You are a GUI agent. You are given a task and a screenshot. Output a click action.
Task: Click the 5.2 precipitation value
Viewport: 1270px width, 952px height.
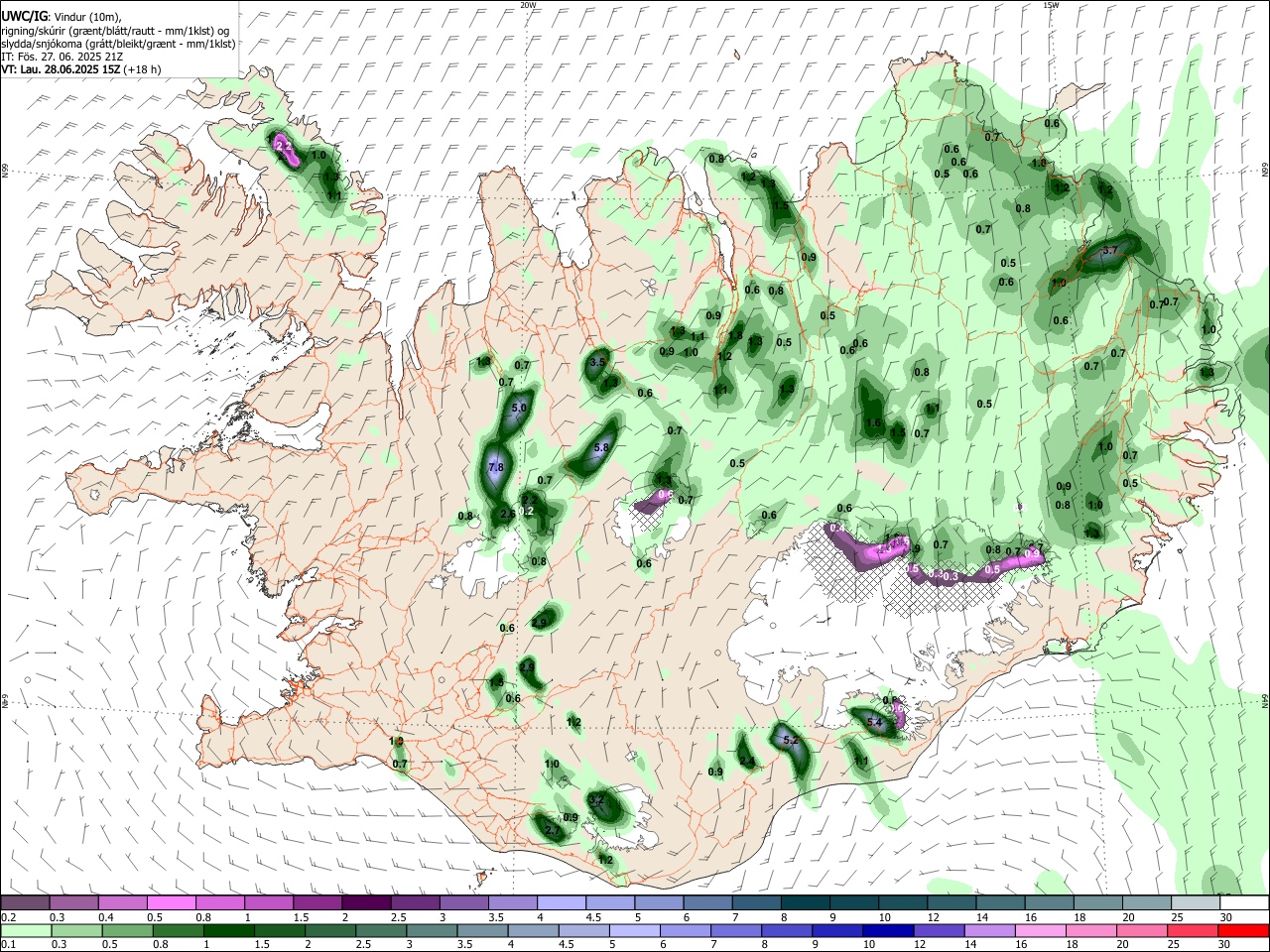point(791,740)
